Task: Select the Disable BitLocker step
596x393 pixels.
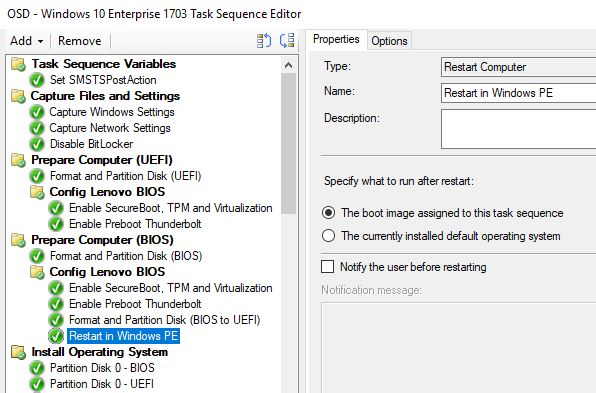Action: pos(91,144)
